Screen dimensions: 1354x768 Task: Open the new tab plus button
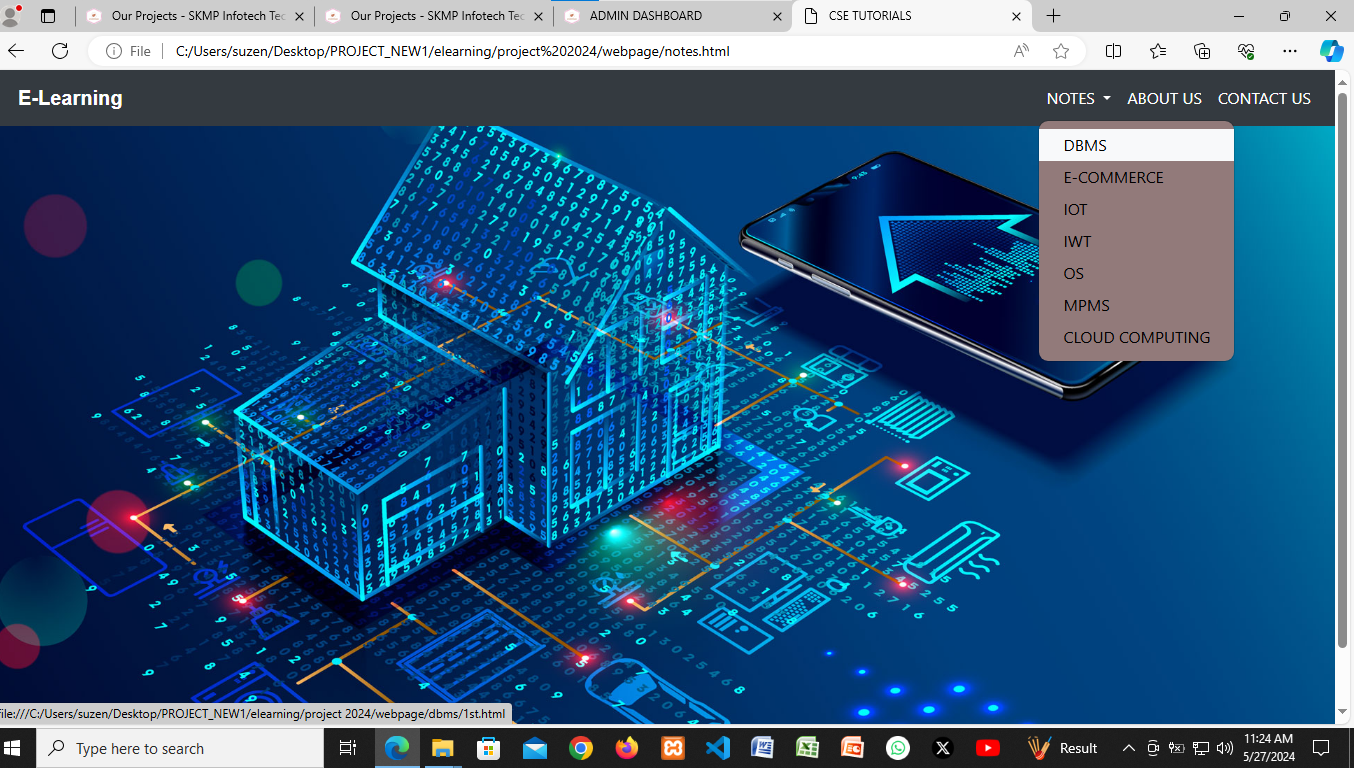(1053, 16)
